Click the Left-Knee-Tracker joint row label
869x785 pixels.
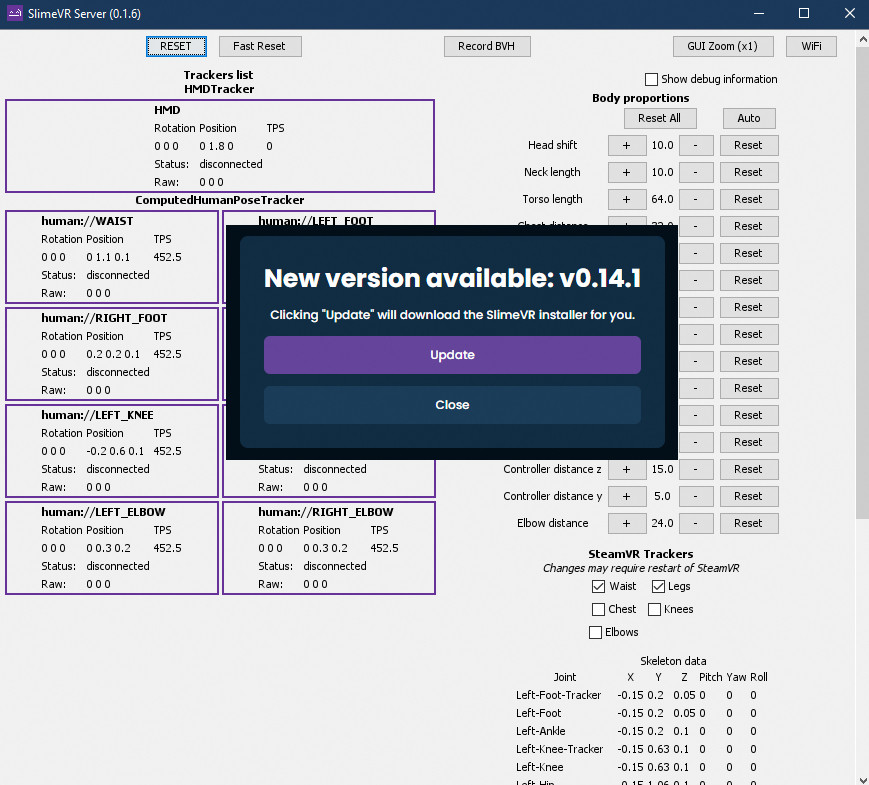pos(560,750)
